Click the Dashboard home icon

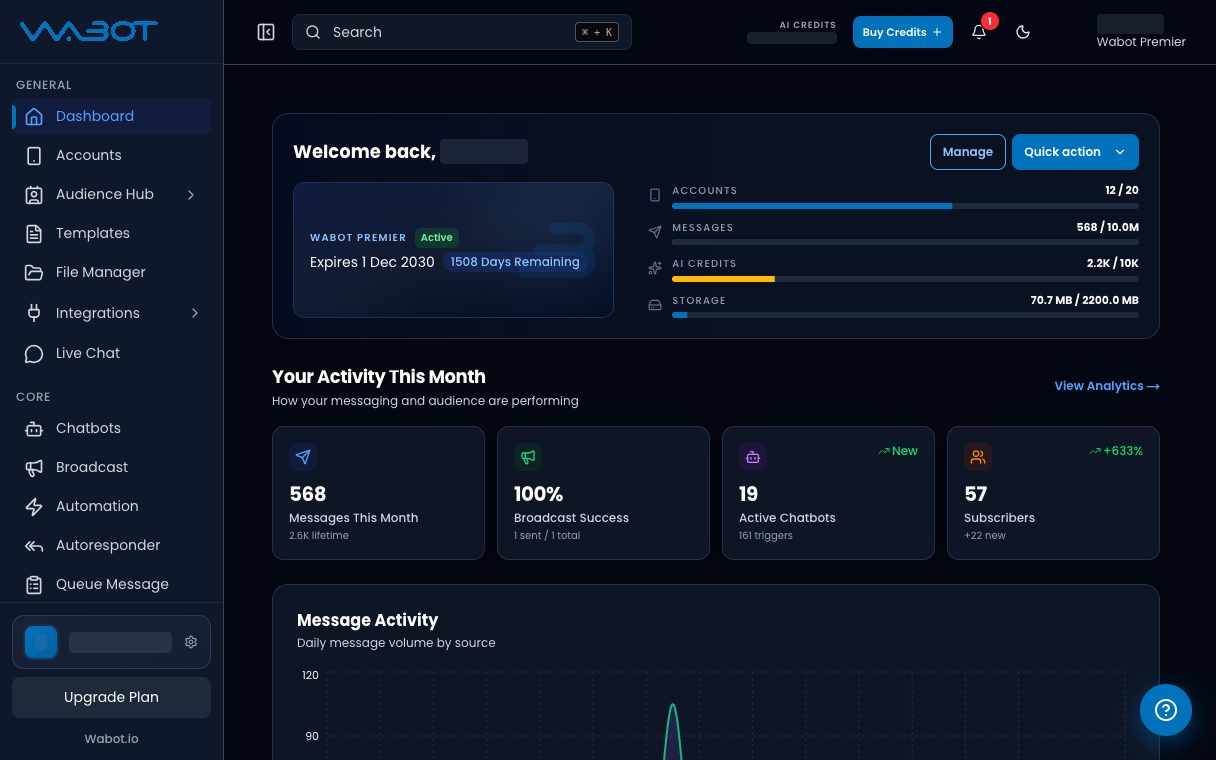[x=34, y=116]
